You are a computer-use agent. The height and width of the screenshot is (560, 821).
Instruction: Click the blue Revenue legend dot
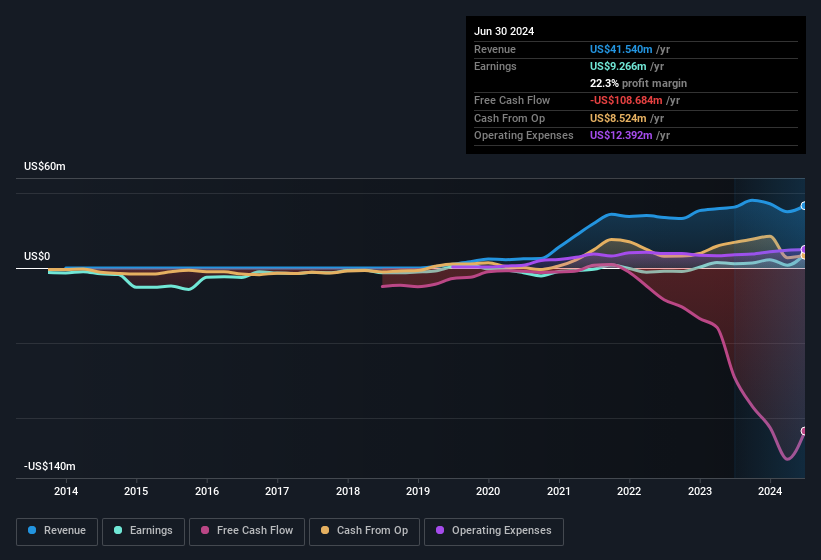tap(33, 531)
